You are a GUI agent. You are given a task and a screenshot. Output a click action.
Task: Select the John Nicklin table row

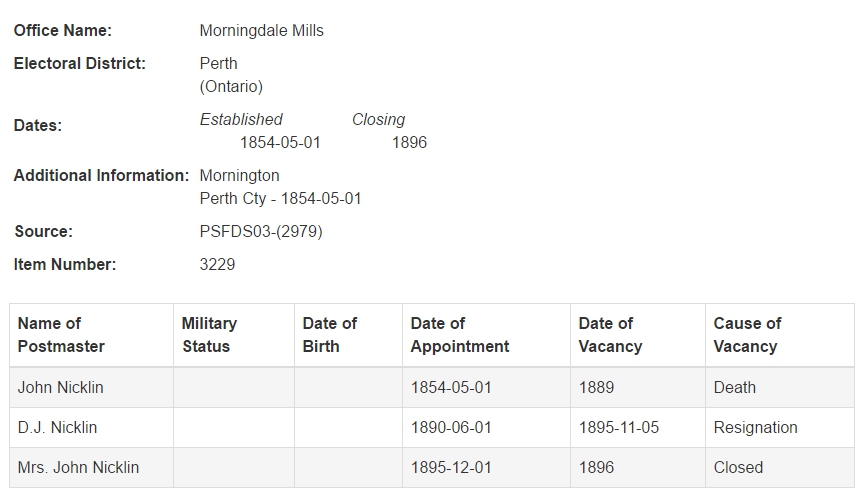(432, 387)
